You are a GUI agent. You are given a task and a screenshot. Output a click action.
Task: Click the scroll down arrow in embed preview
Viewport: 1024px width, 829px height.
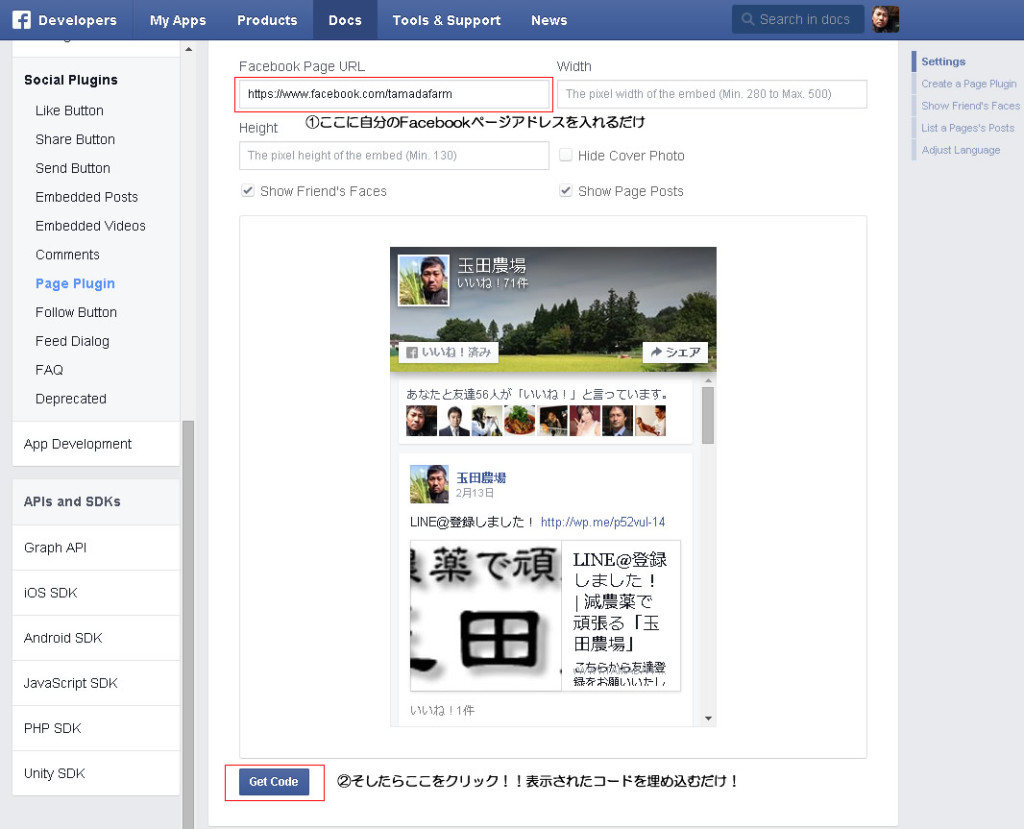[708, 718]
